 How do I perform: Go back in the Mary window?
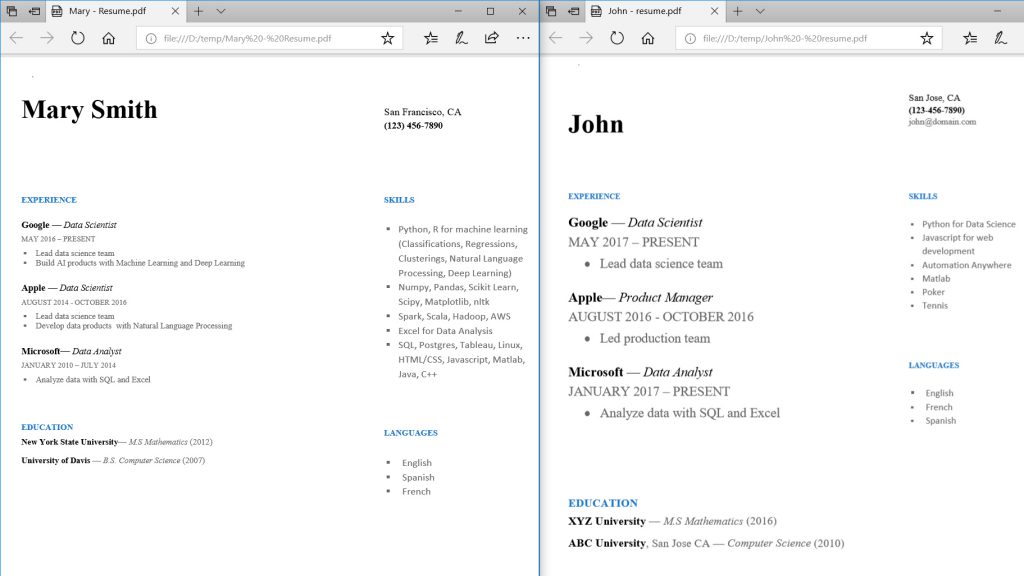coord(16,39)
